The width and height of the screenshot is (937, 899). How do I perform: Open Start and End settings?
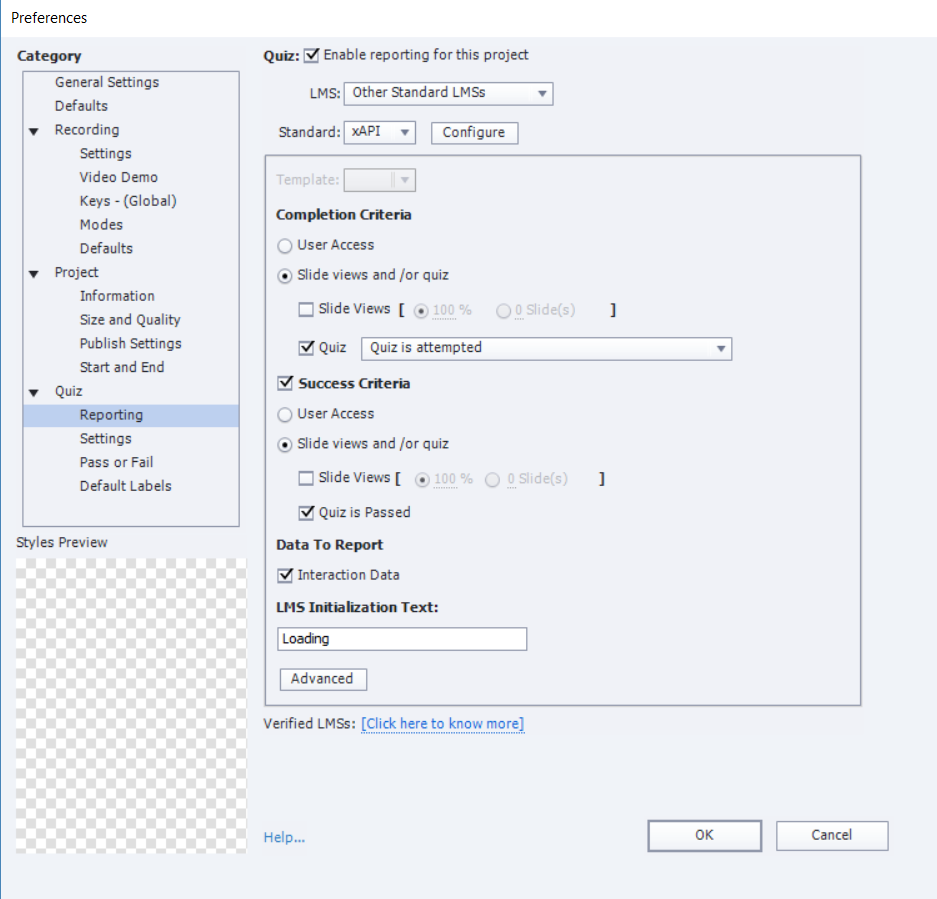pyautogui.click(x=122, y=368)
